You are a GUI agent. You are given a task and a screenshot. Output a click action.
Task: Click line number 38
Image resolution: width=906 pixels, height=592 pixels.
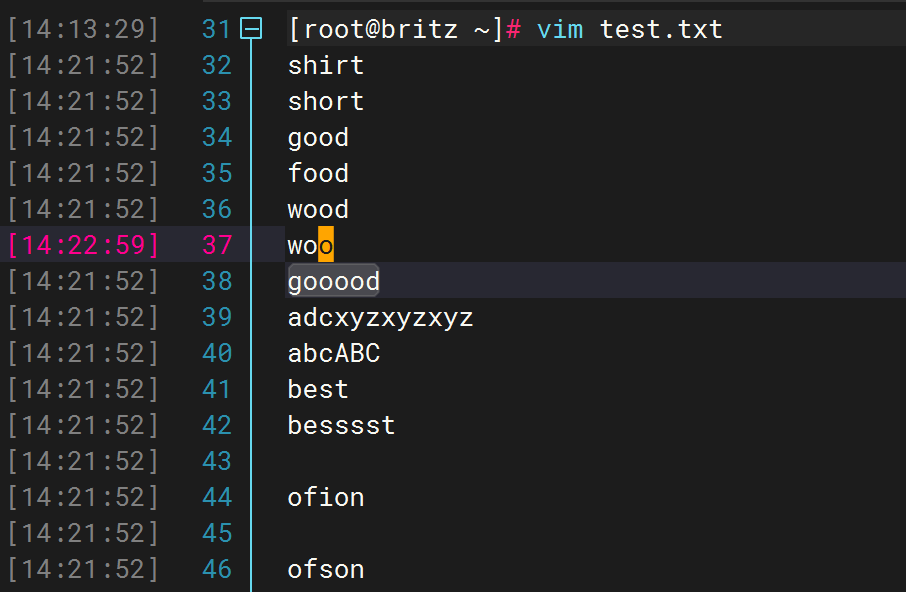point(217,281)
